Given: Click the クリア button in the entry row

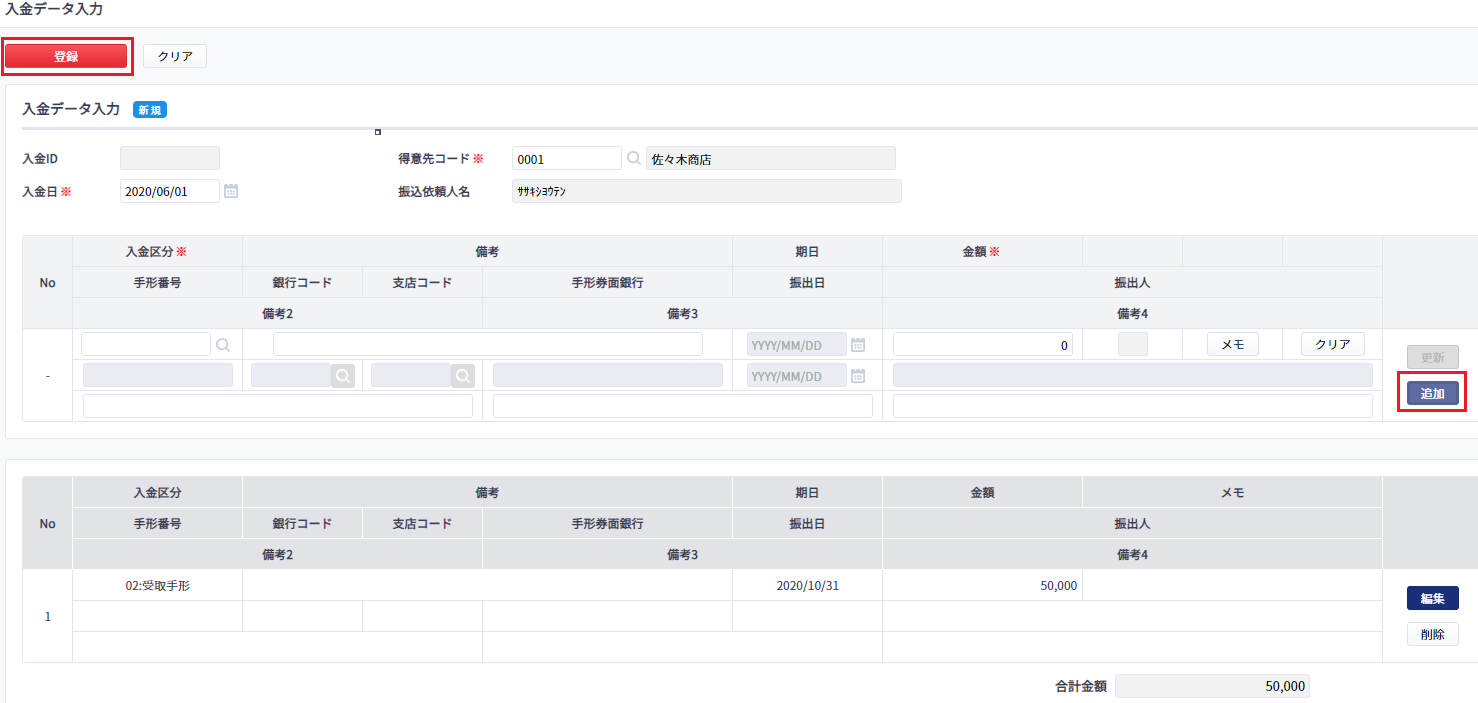Looking at the screenshot, I should (1333, 344).
